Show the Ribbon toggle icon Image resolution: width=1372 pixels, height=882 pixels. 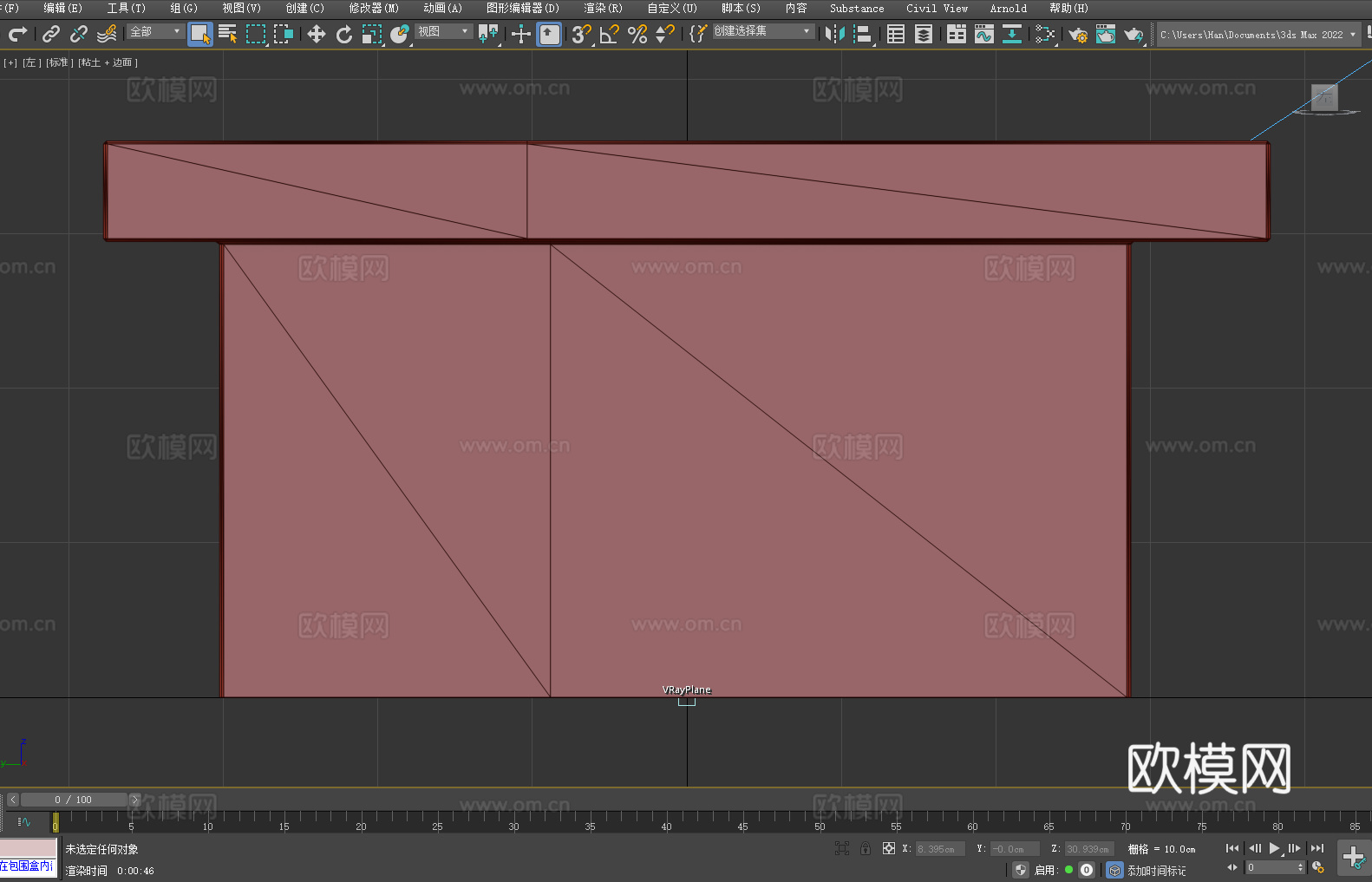pos(957,34)
